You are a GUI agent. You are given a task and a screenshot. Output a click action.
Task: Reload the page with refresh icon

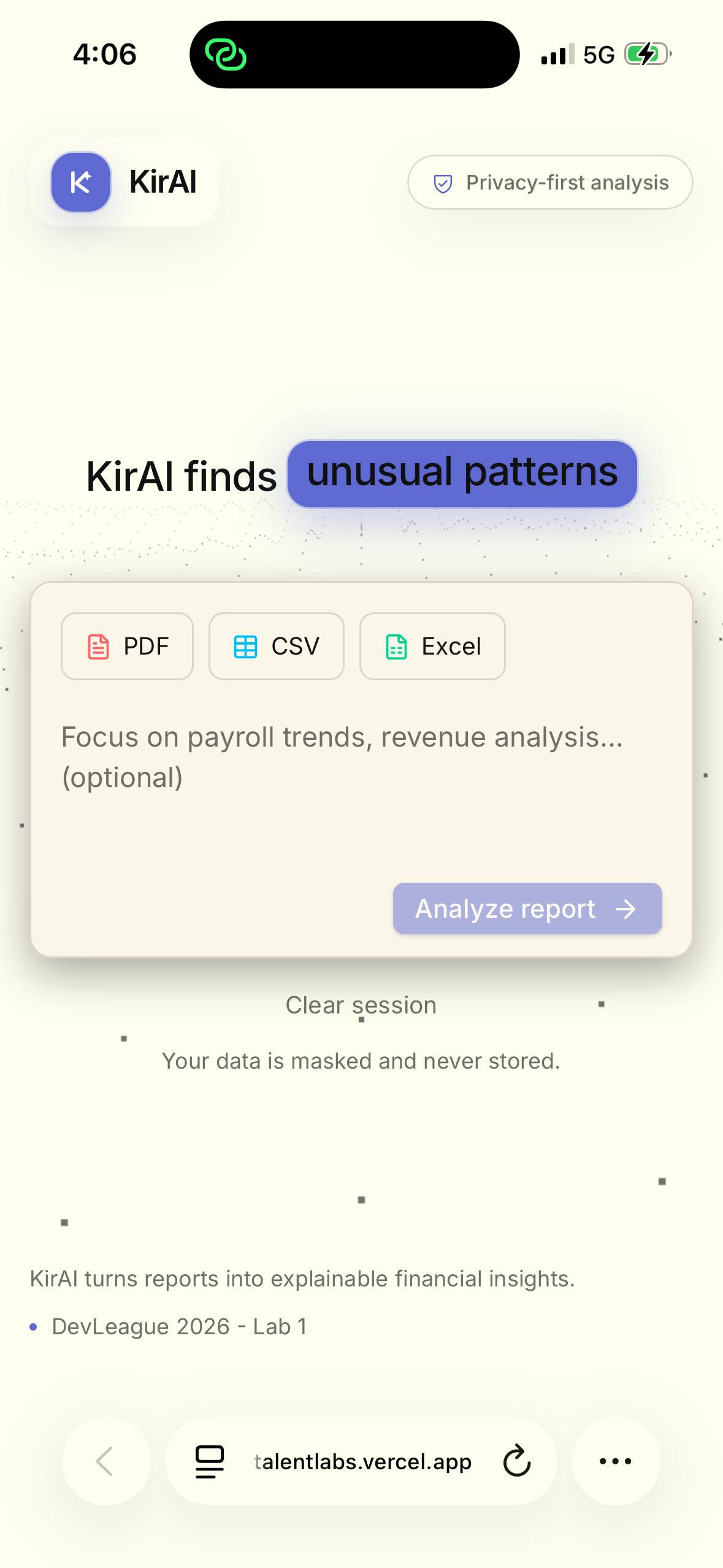[x=516, y=1461]
